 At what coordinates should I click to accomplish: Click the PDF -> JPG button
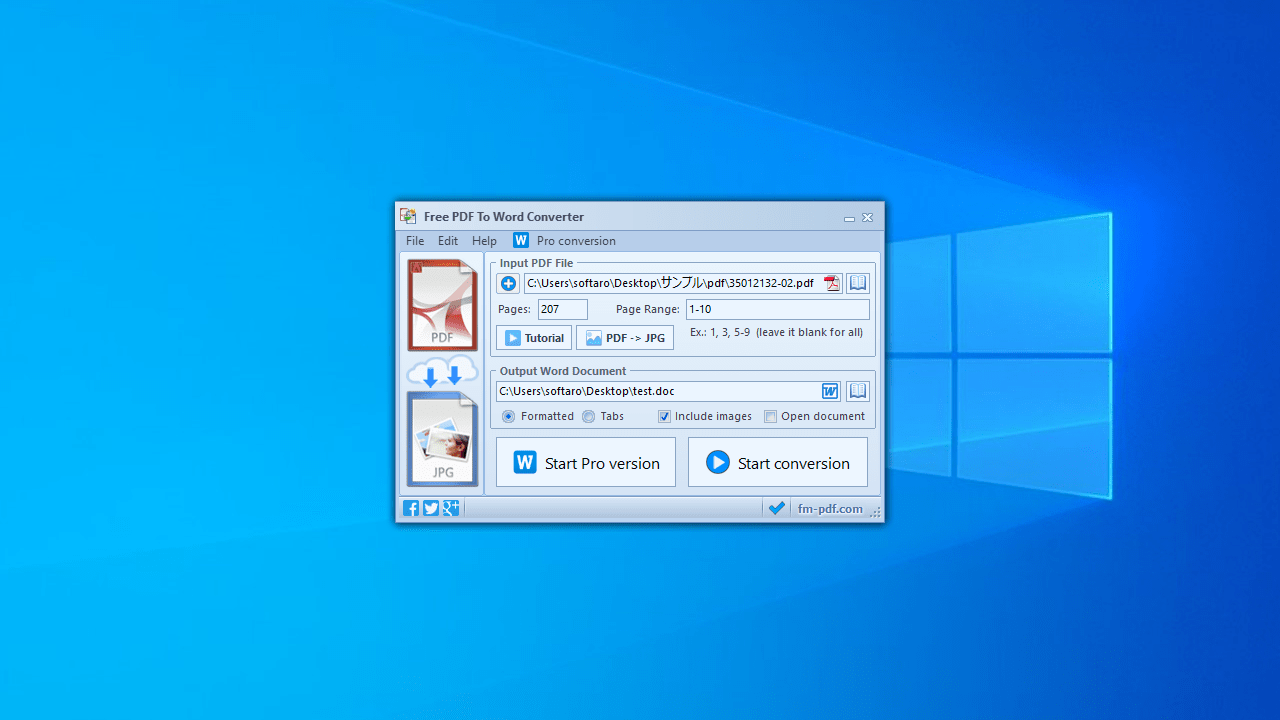[x=625, y=338]
